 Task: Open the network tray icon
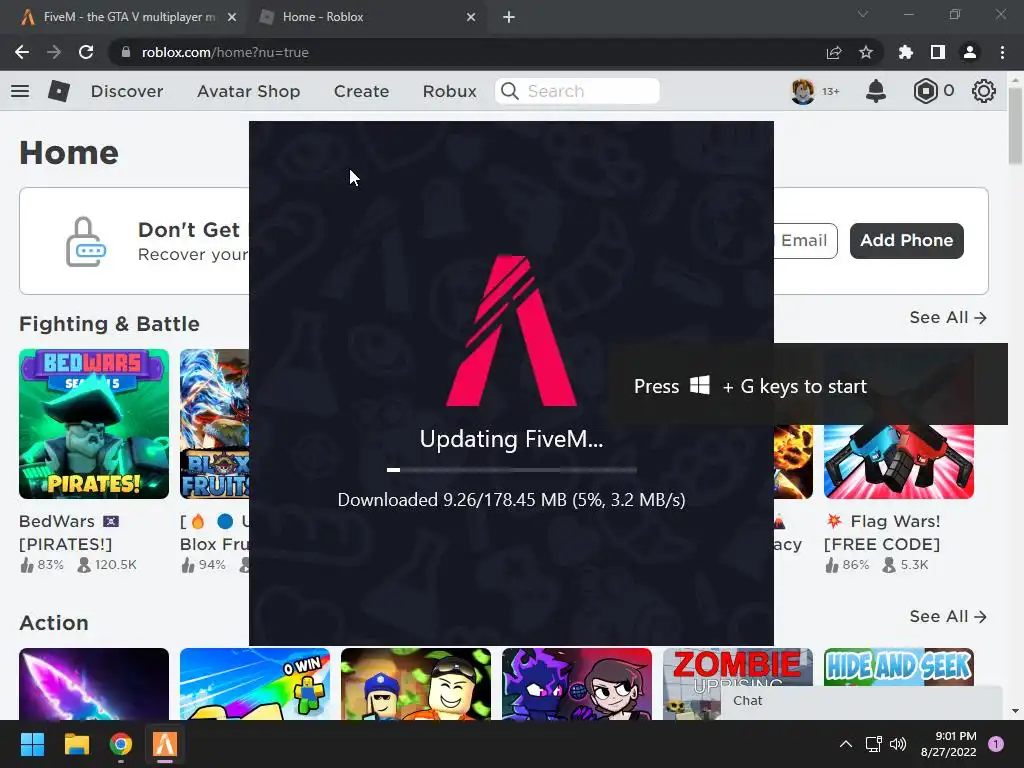click(873, 744)
